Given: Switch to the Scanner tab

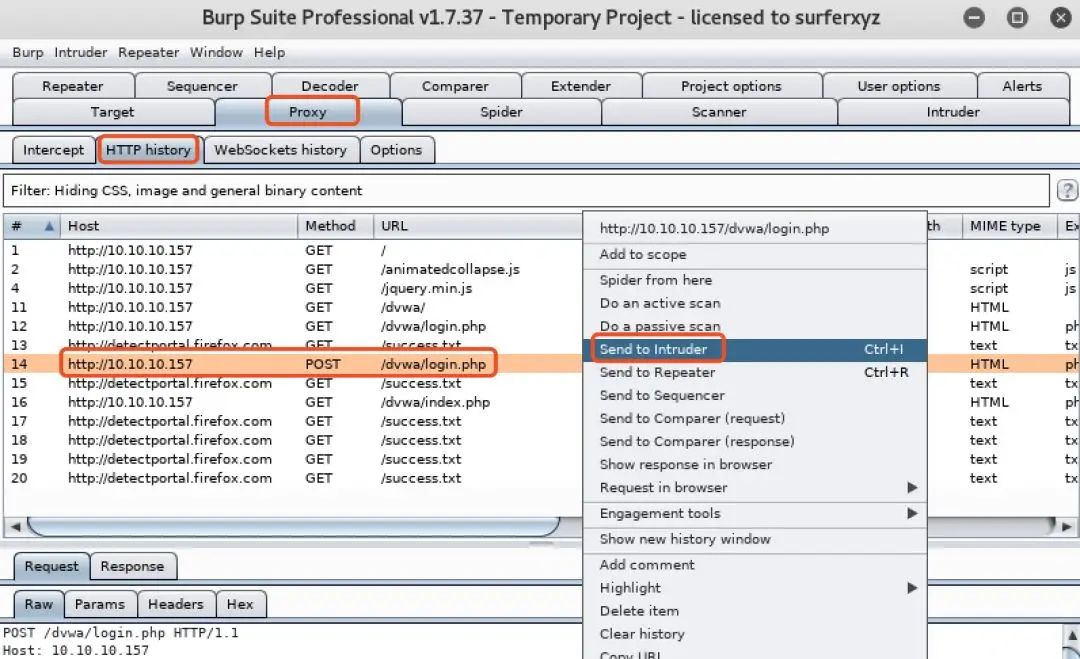Looking at the screenshot, I should 719,112.
